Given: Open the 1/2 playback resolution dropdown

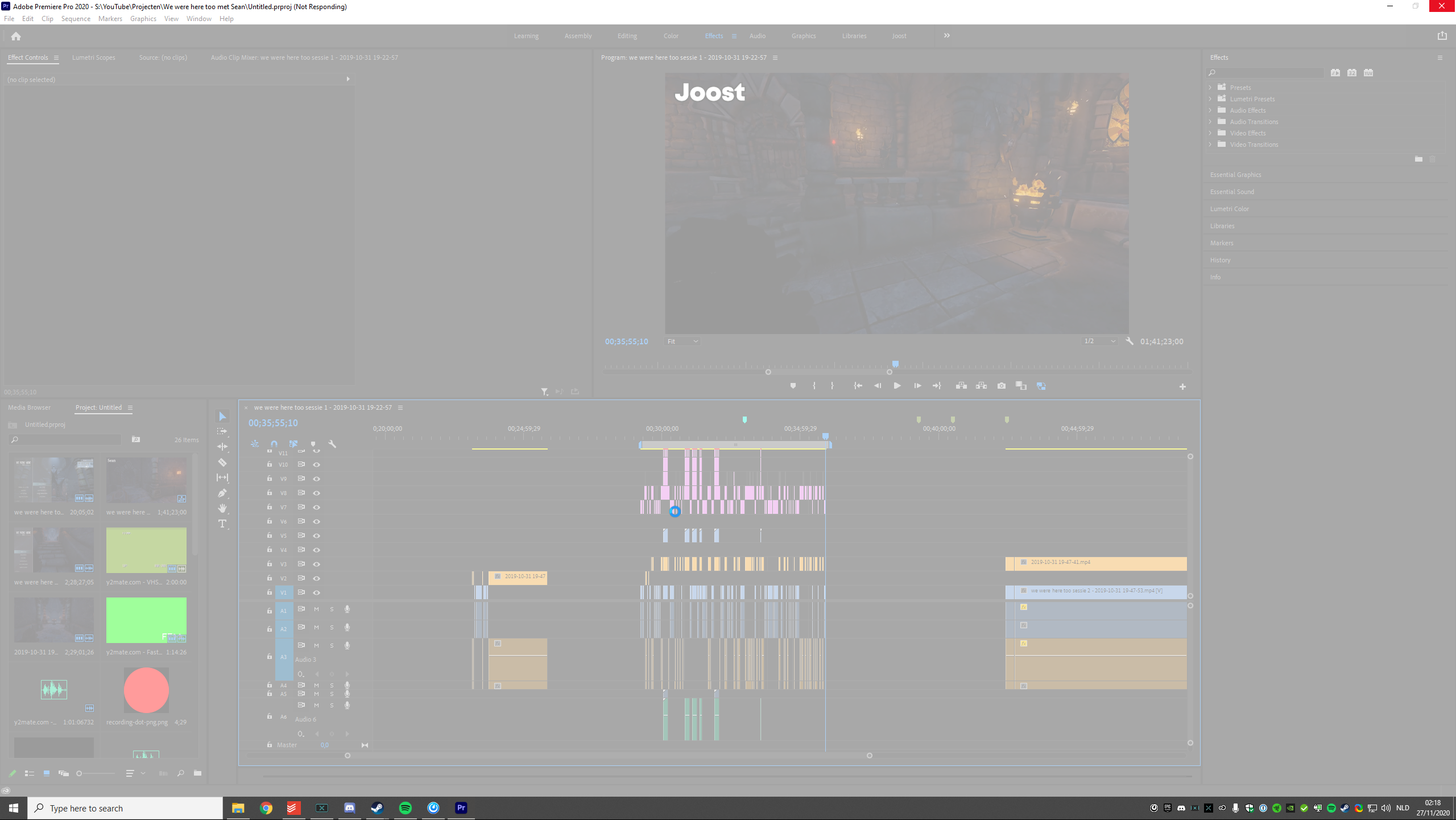Looking at the screenshot, I should coord(1099,341).
